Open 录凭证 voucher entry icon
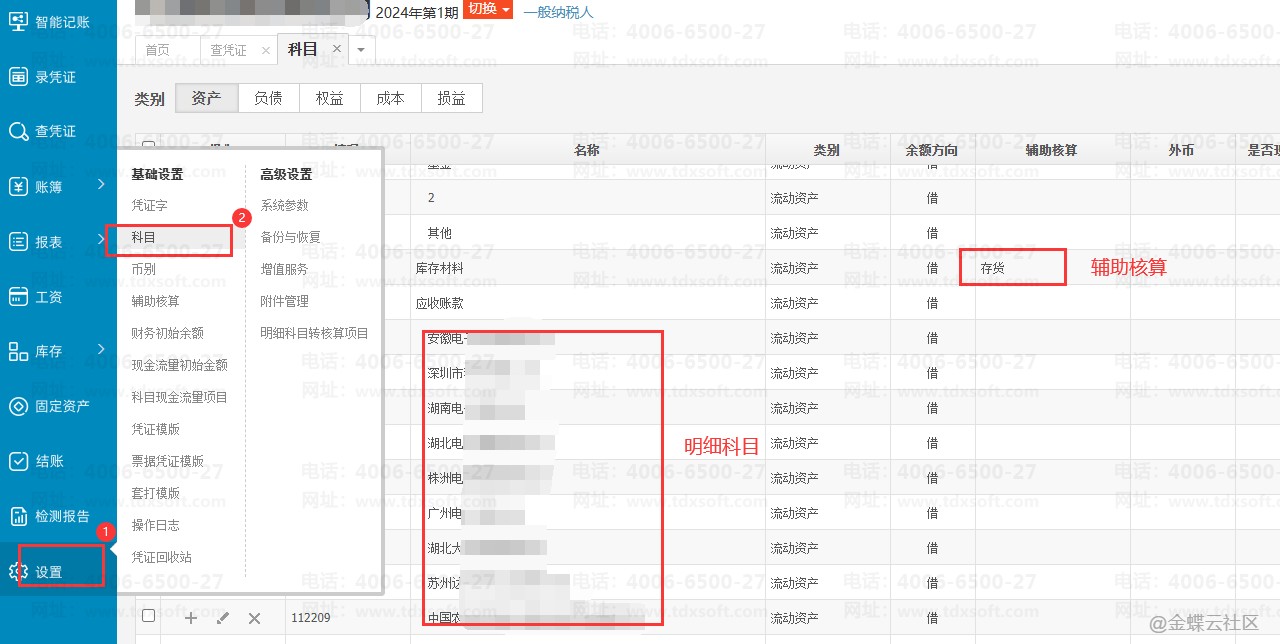 point(18,76)
